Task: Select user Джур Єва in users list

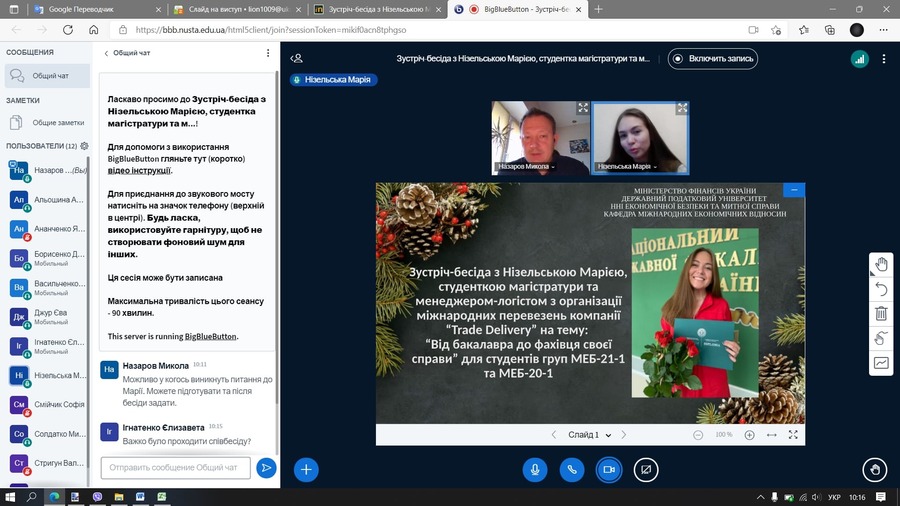Action: point(47,317)
